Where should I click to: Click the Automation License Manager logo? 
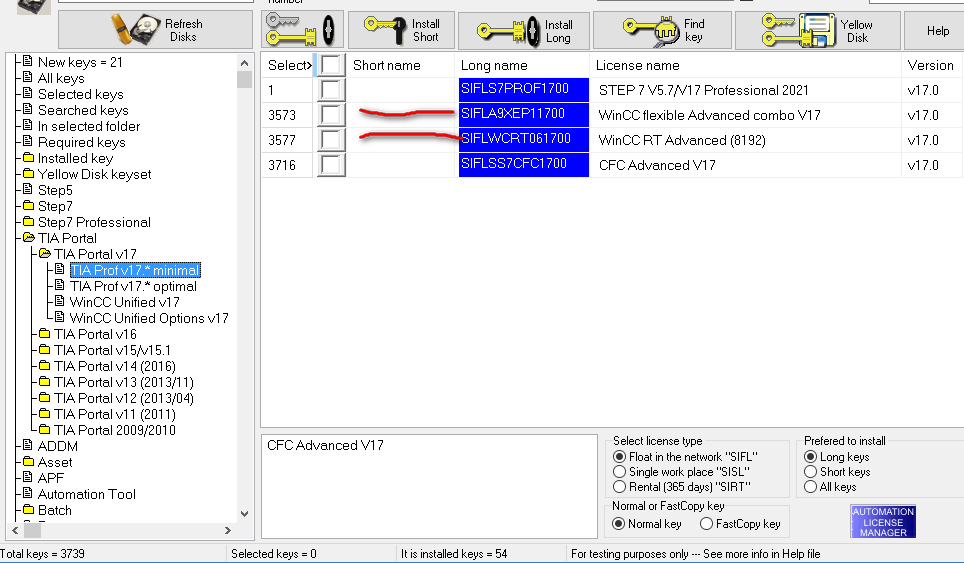click(883, 521)
